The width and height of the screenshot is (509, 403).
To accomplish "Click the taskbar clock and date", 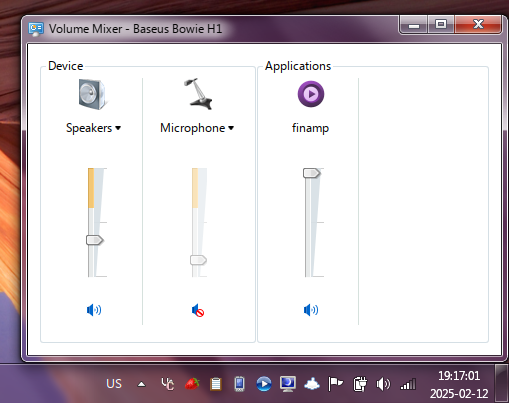I will tap(459, 385).
